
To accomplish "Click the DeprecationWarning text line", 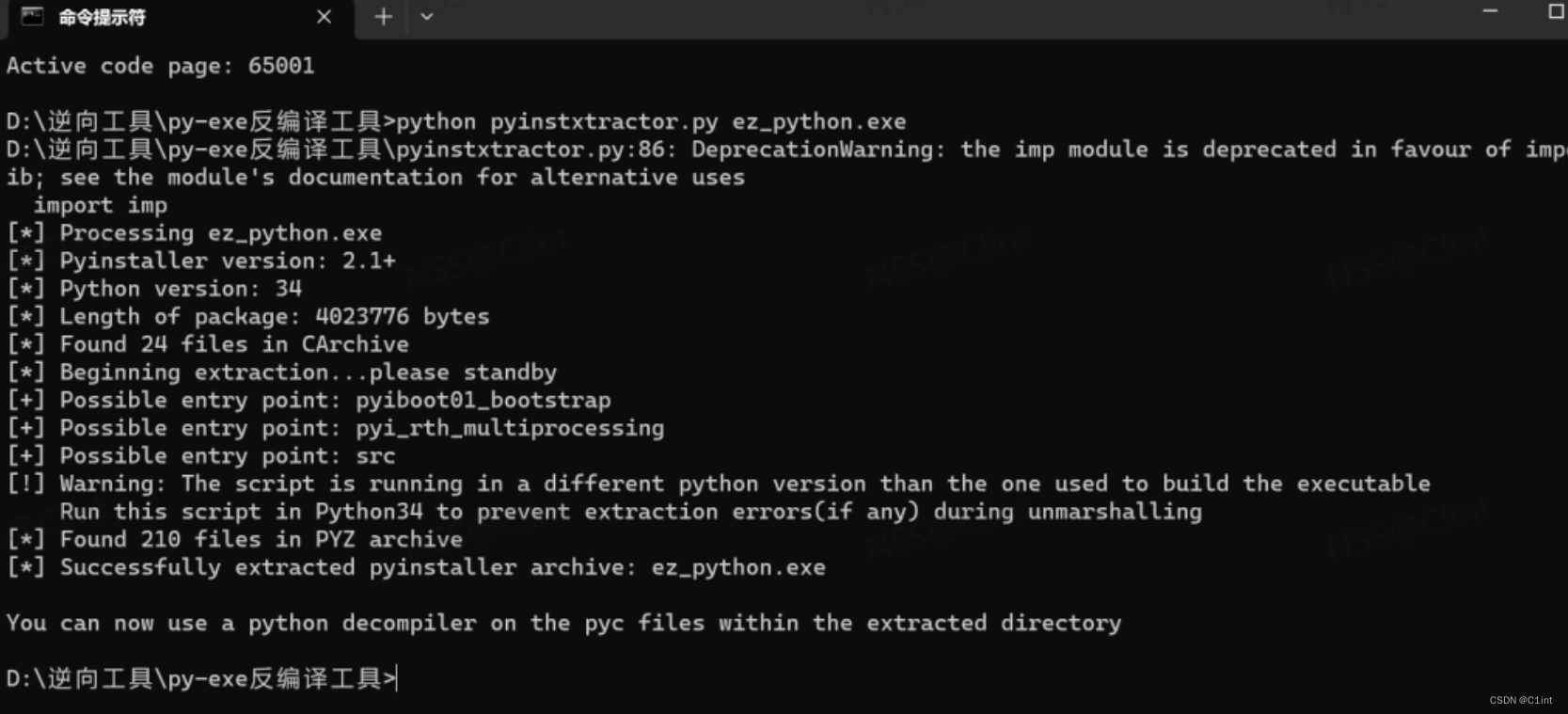I will (786, 150).
